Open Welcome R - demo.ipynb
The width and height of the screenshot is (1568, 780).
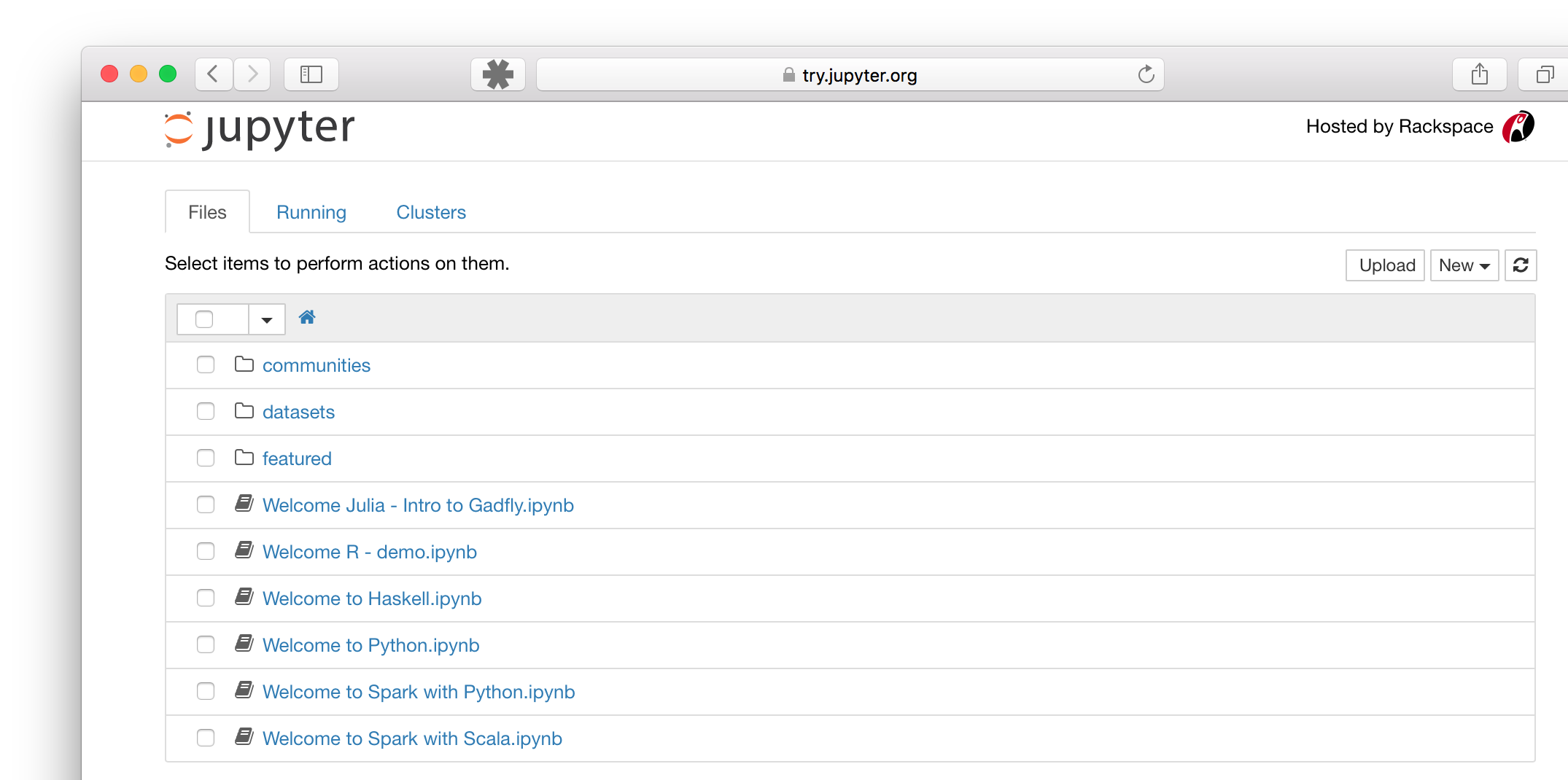click(x=370, y=552)
